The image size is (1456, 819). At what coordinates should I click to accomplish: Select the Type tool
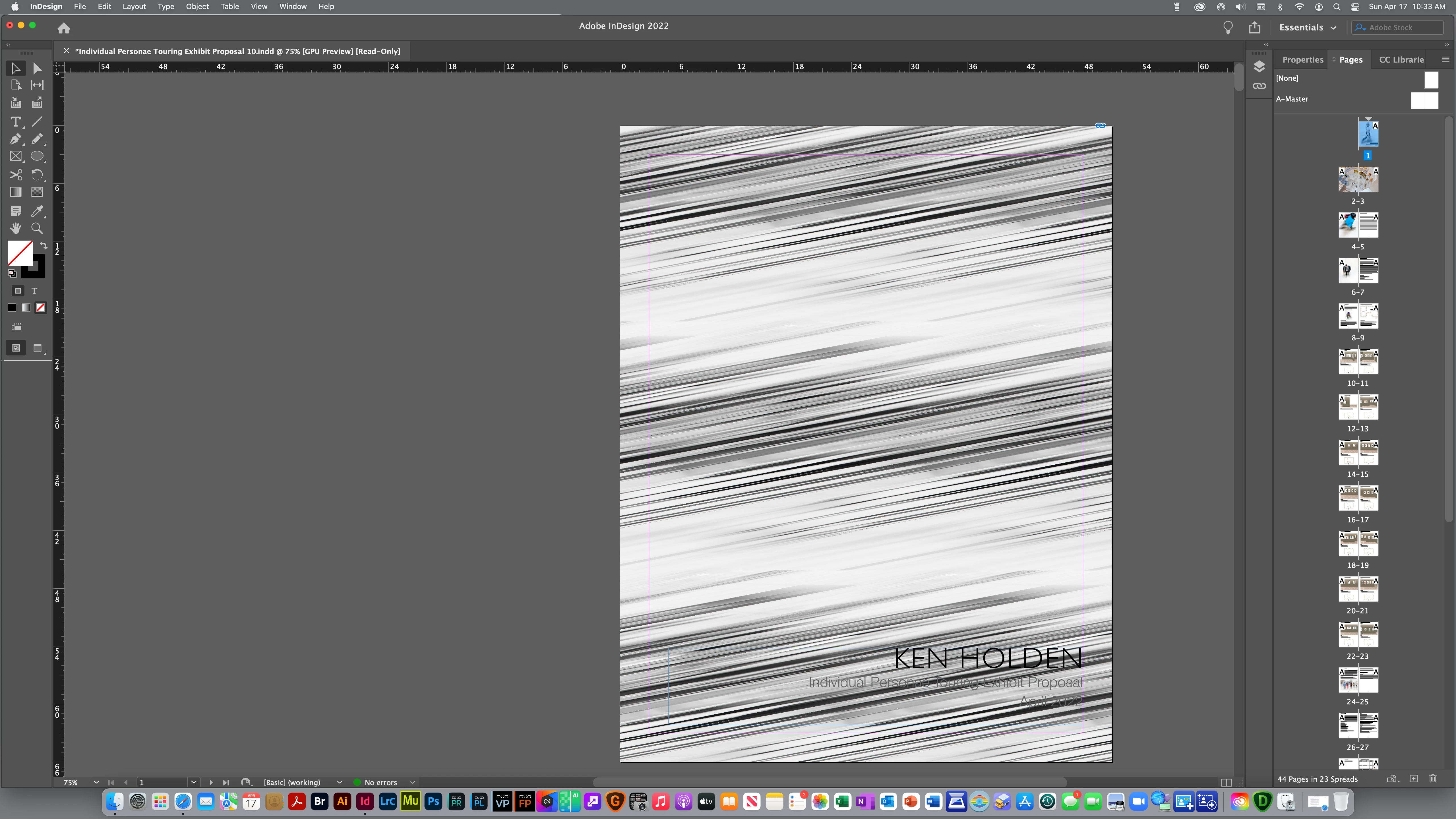[15, 121]
